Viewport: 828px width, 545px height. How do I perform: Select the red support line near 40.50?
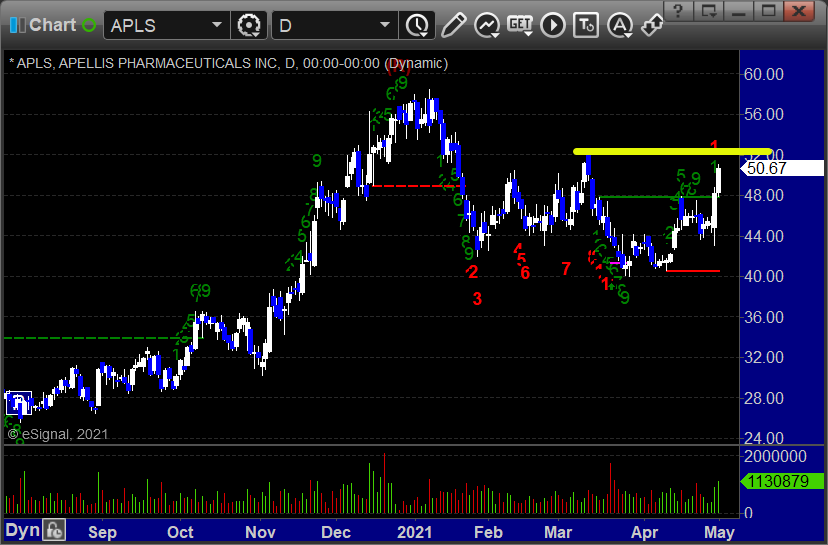[x=693, y=271]
